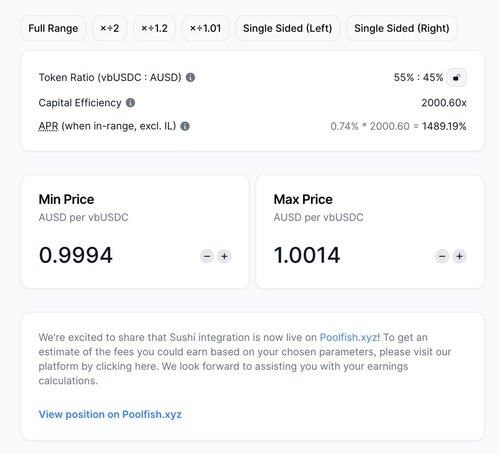Image resolution: width=500 pixels, height=454 pixels.
Task: Choose the ×÷2 range preset
Action: [110, 28]
